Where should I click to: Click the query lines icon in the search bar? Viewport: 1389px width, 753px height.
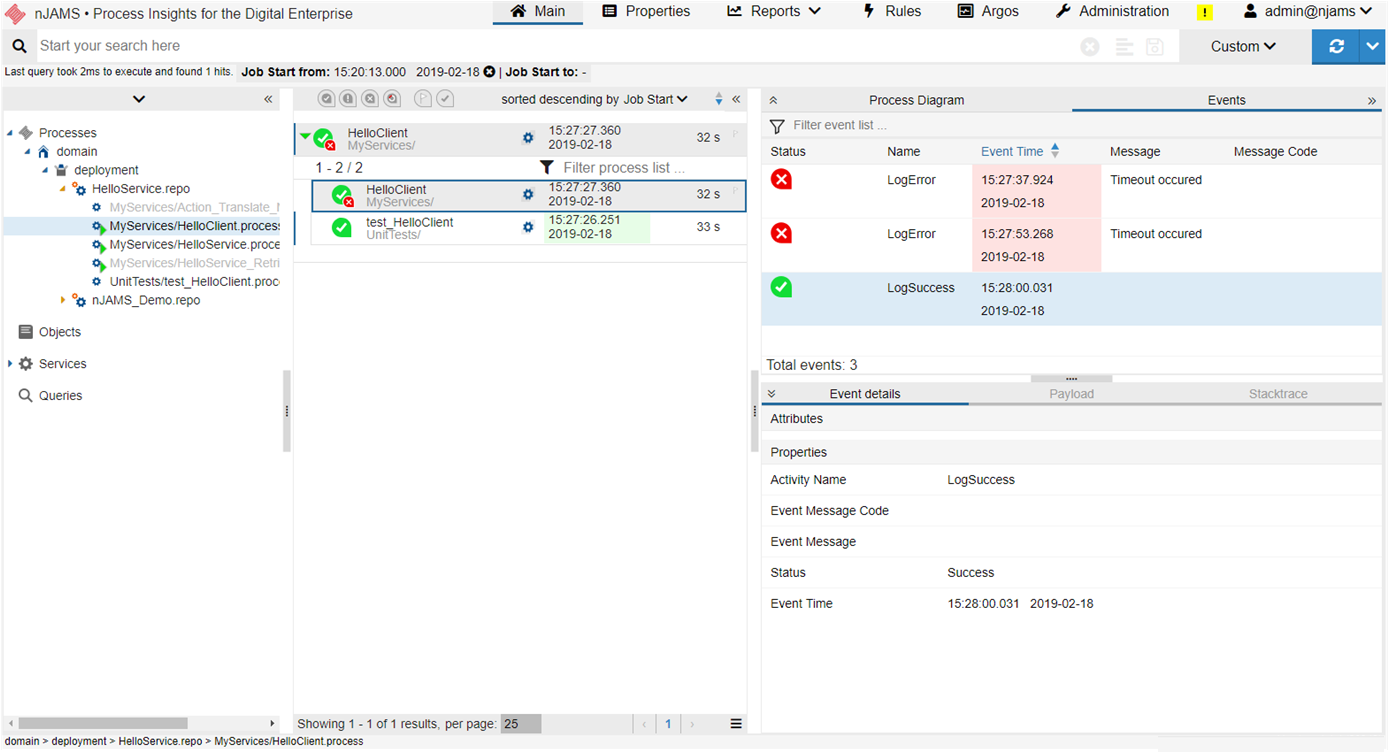click(1124, 47)
